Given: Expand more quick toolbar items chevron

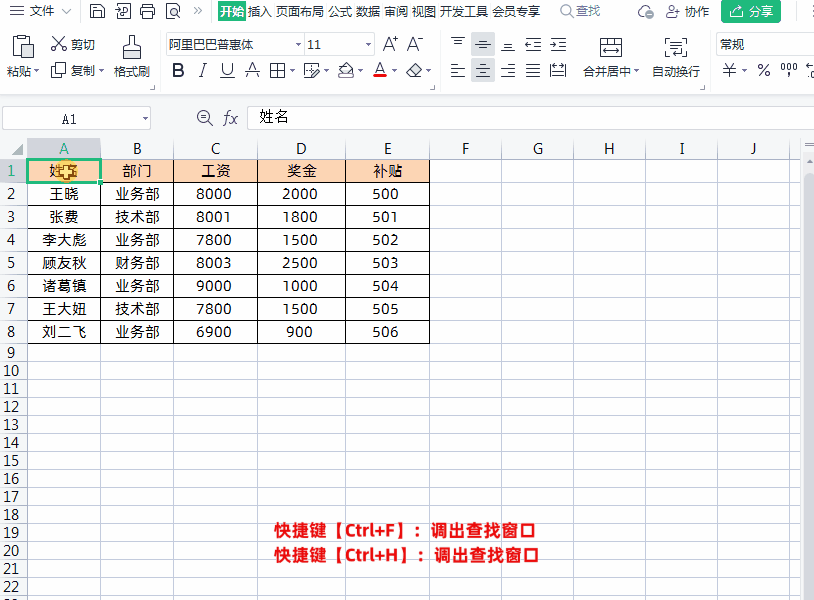Looking at the screenshot, I should pos(198,10).
